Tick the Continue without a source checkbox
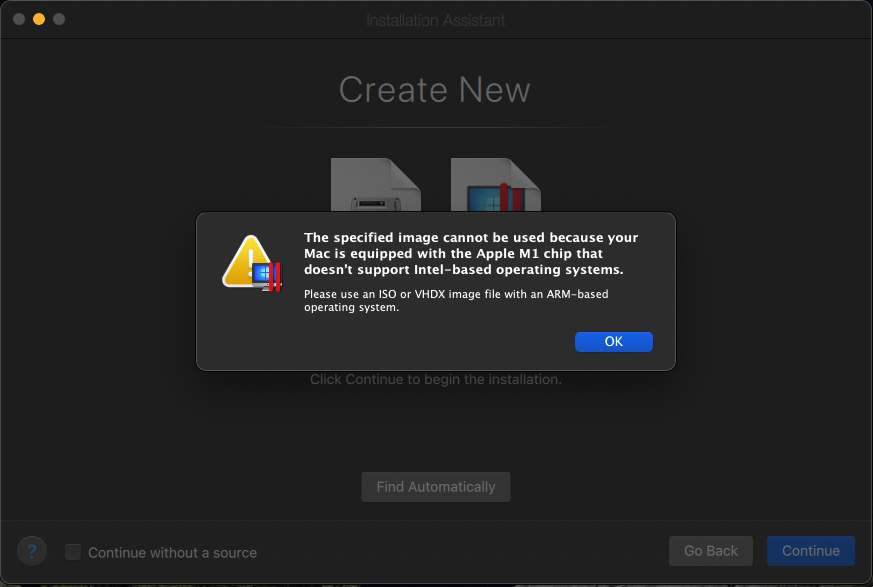The width and height of the screenshot is (873, 587). point(73,552)
